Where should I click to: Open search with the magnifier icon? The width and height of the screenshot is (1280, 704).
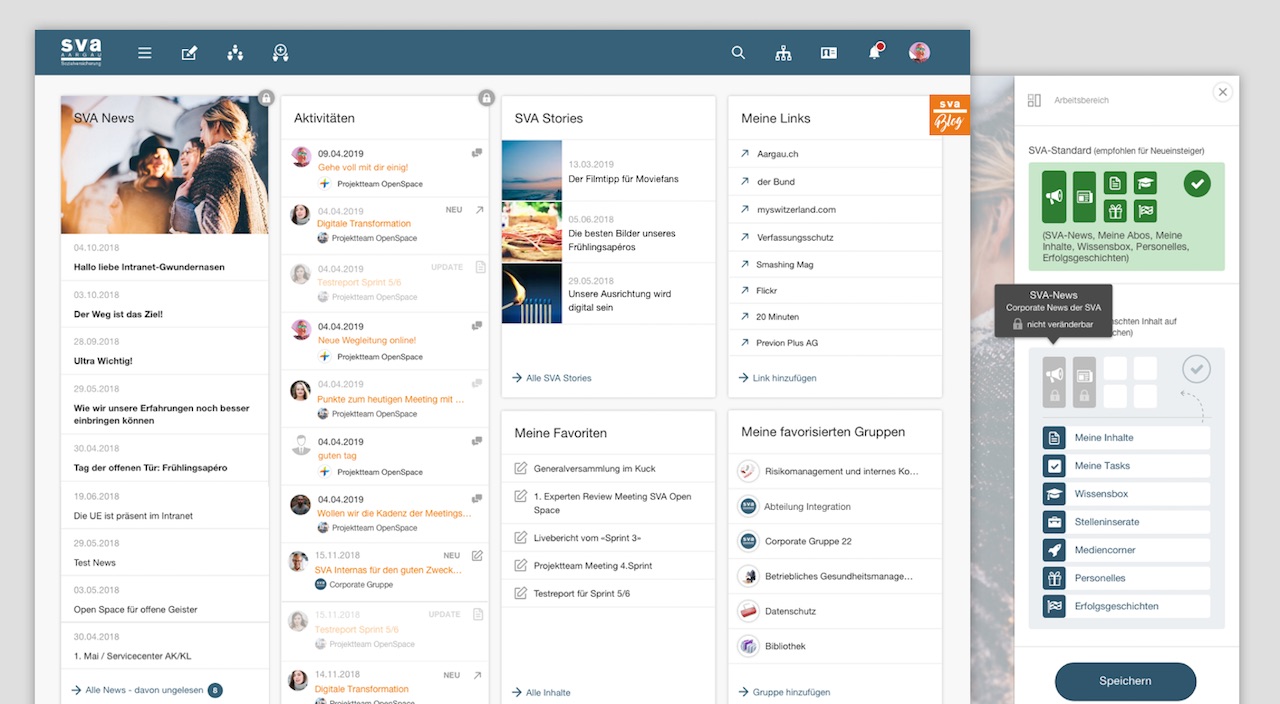[738, 53]
